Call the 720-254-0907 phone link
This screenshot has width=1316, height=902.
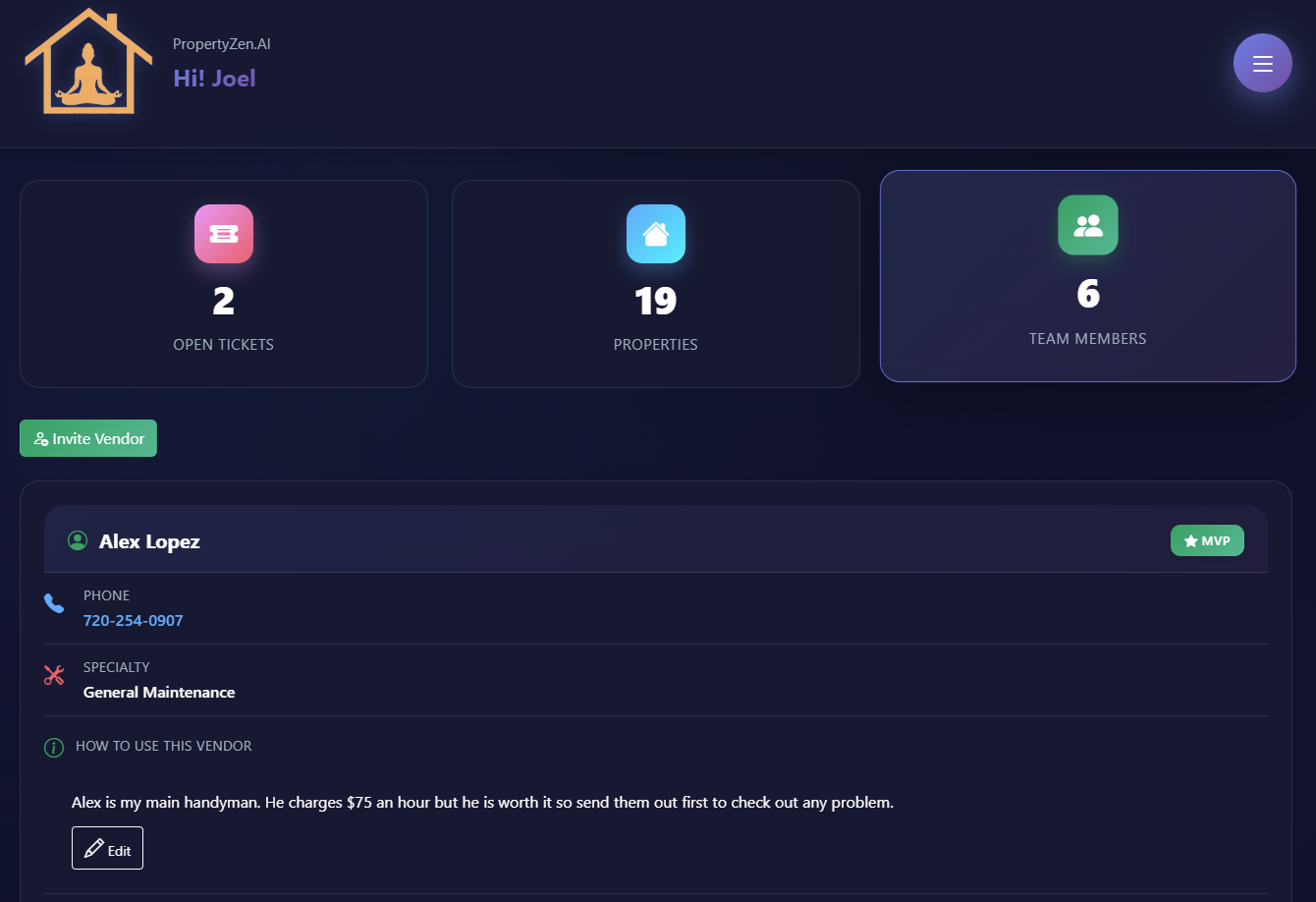pyautogui.click(x=133, y=621)
